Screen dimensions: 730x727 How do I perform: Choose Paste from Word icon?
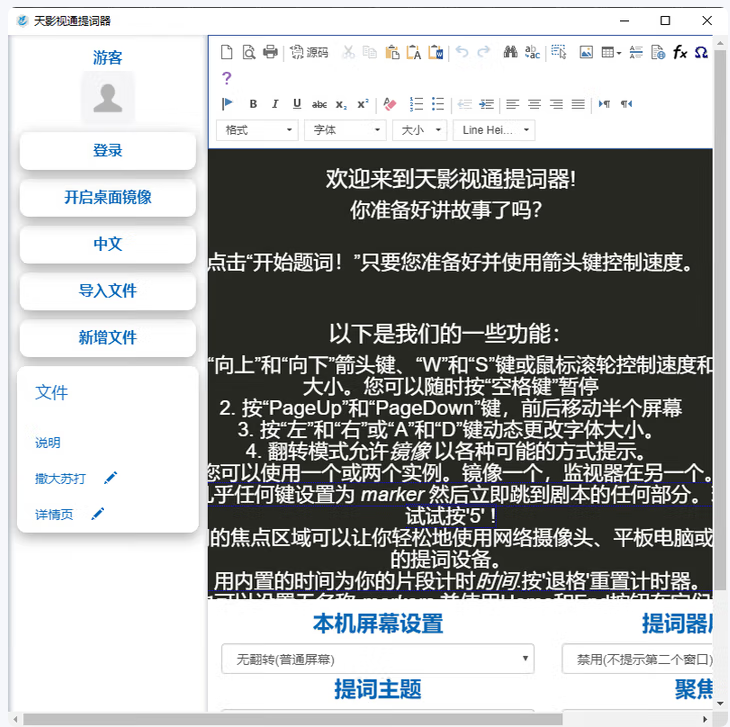[436, 52]
